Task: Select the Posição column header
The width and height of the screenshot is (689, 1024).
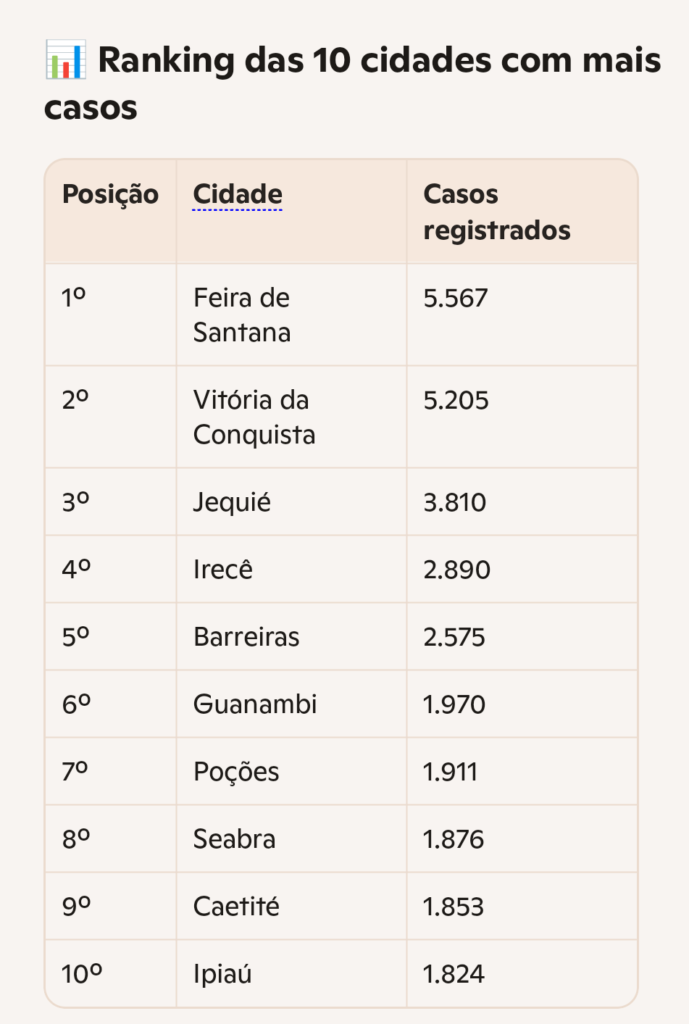Action: 110,194
